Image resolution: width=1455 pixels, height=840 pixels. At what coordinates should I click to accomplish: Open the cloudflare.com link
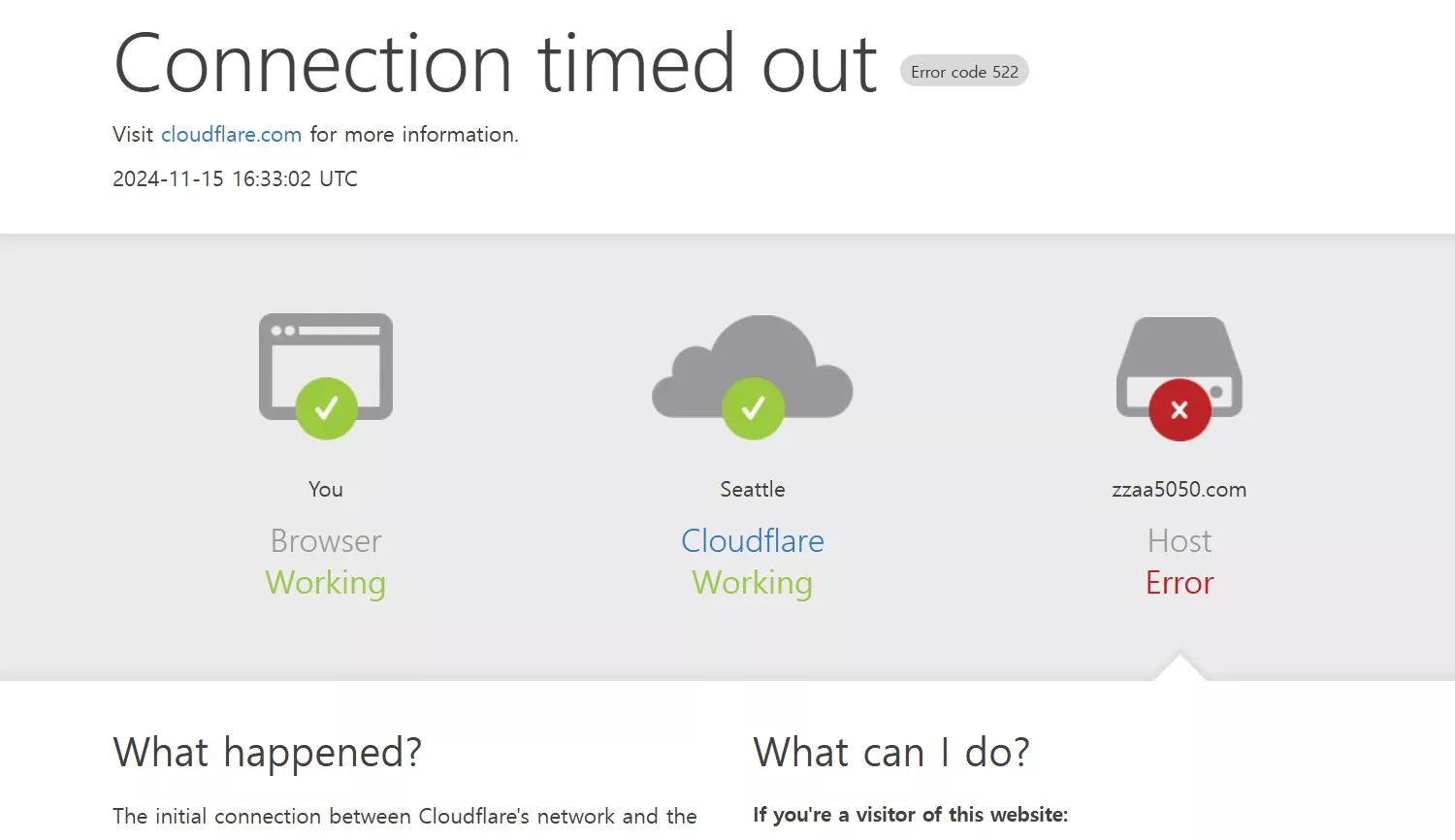(x=231, y=135)
